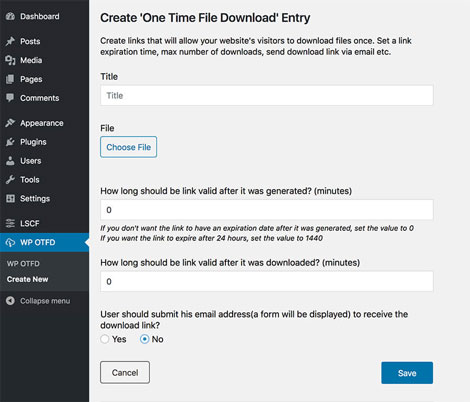Click the Comments speech bubble icon
Image resolution: width=470 pixels, height=402 pixels.
[10, 98]
